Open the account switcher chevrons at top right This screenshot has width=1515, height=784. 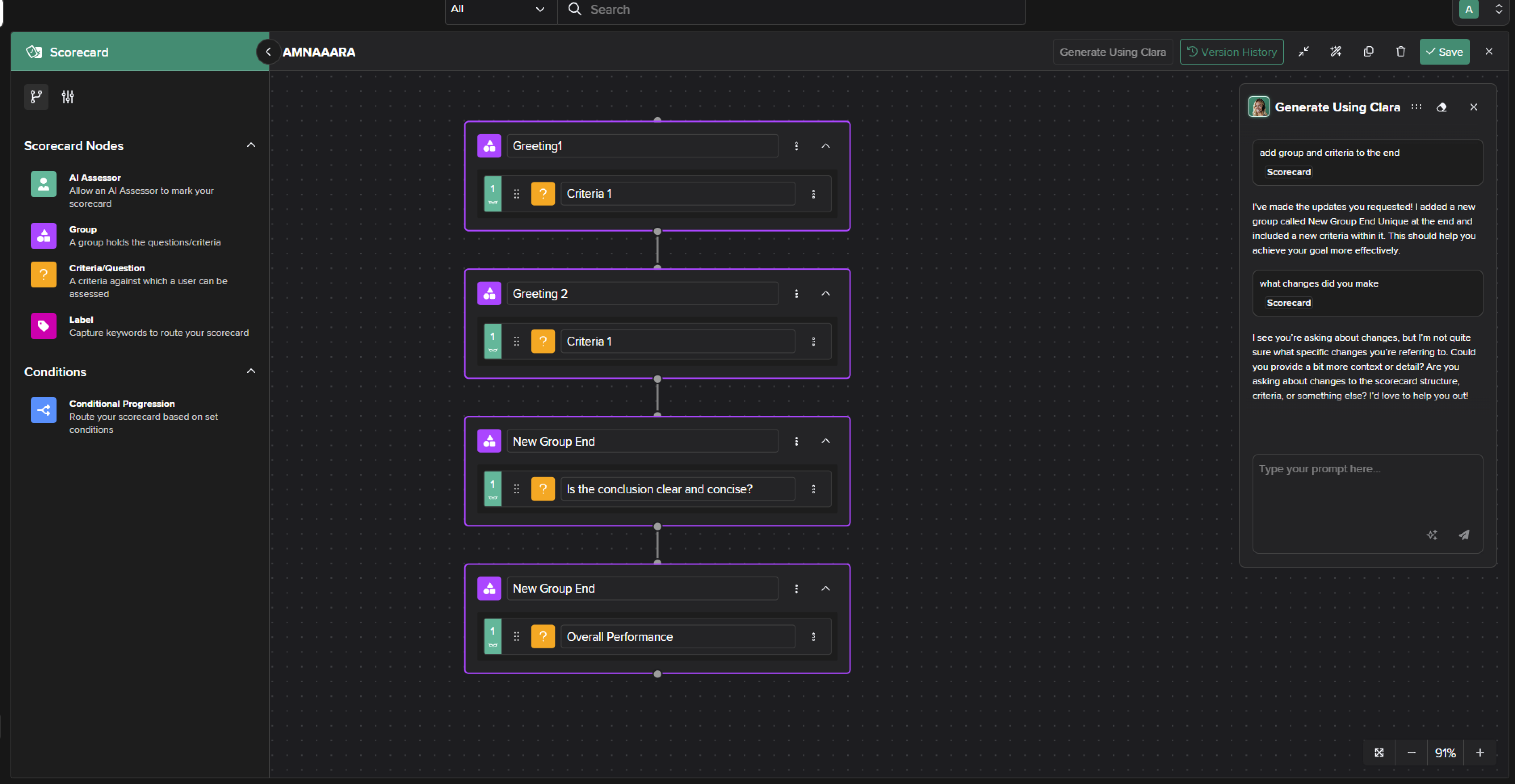(x=1498, y=9)
